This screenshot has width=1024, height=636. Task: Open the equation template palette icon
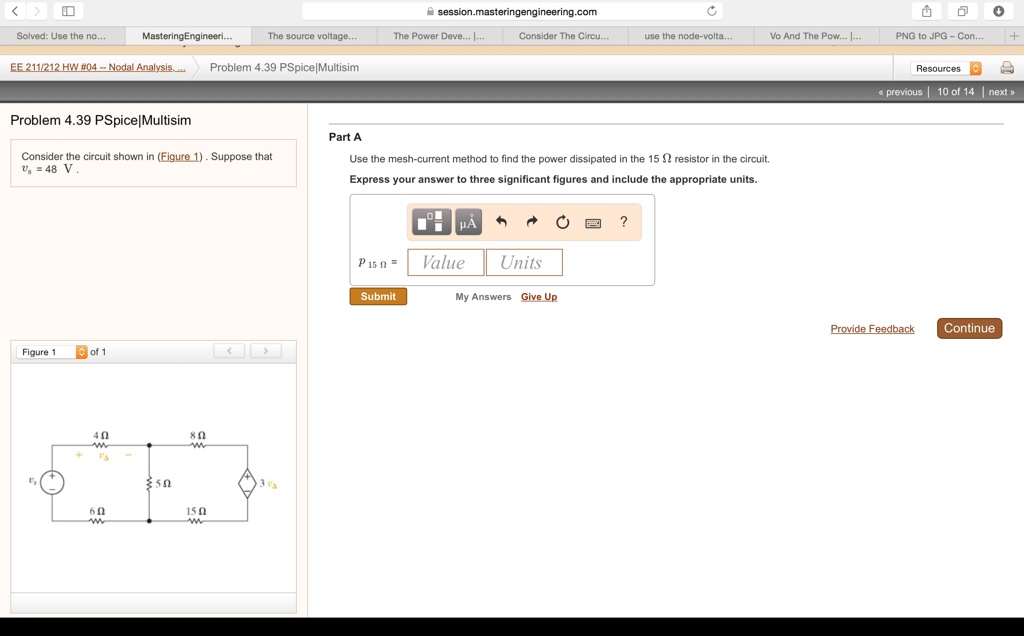430,222
